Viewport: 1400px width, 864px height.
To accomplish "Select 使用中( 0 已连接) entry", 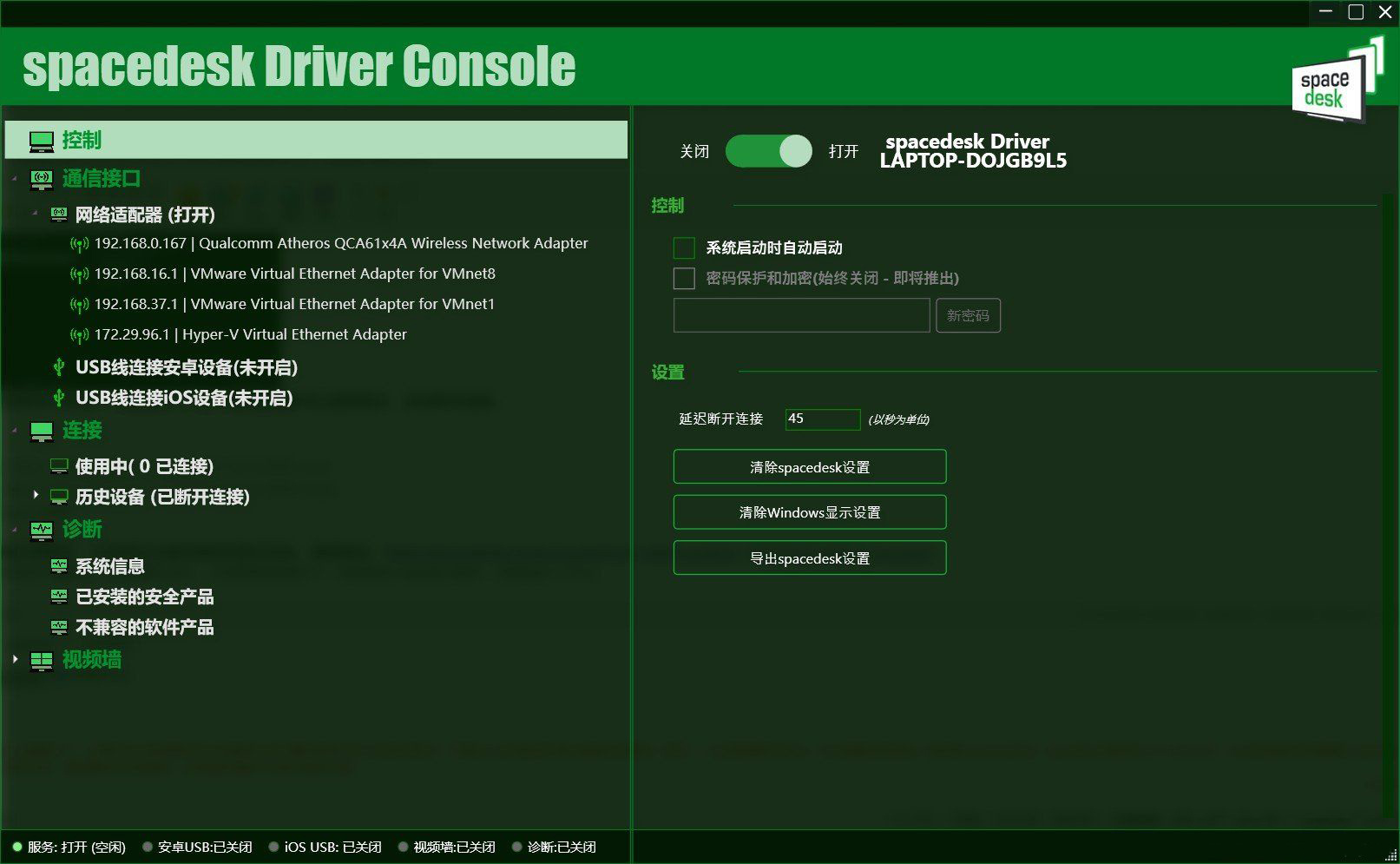I will (x=144, y=466).
